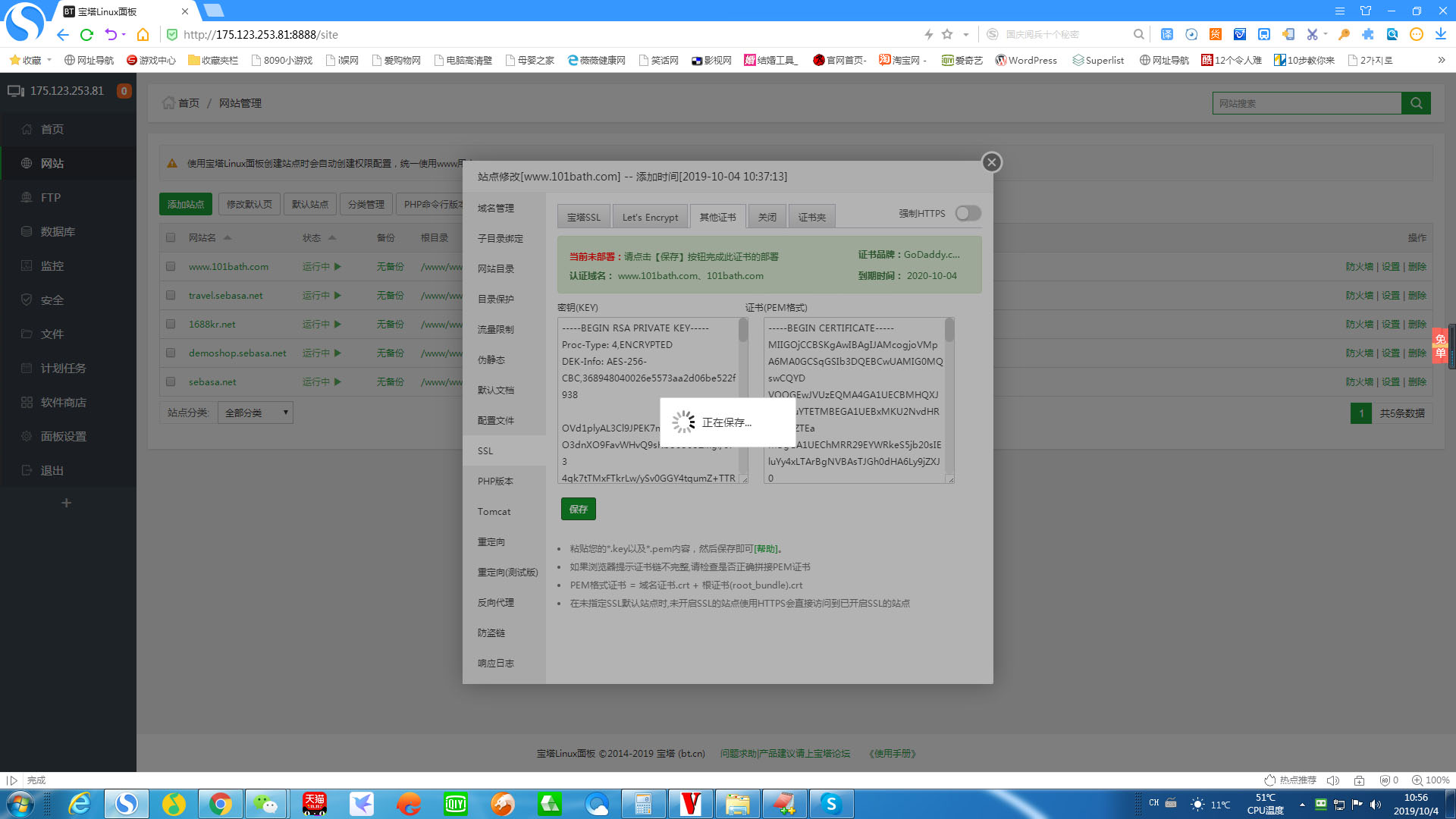
Task: Sort sites by 状态 arrow
Action: point(332,237)
